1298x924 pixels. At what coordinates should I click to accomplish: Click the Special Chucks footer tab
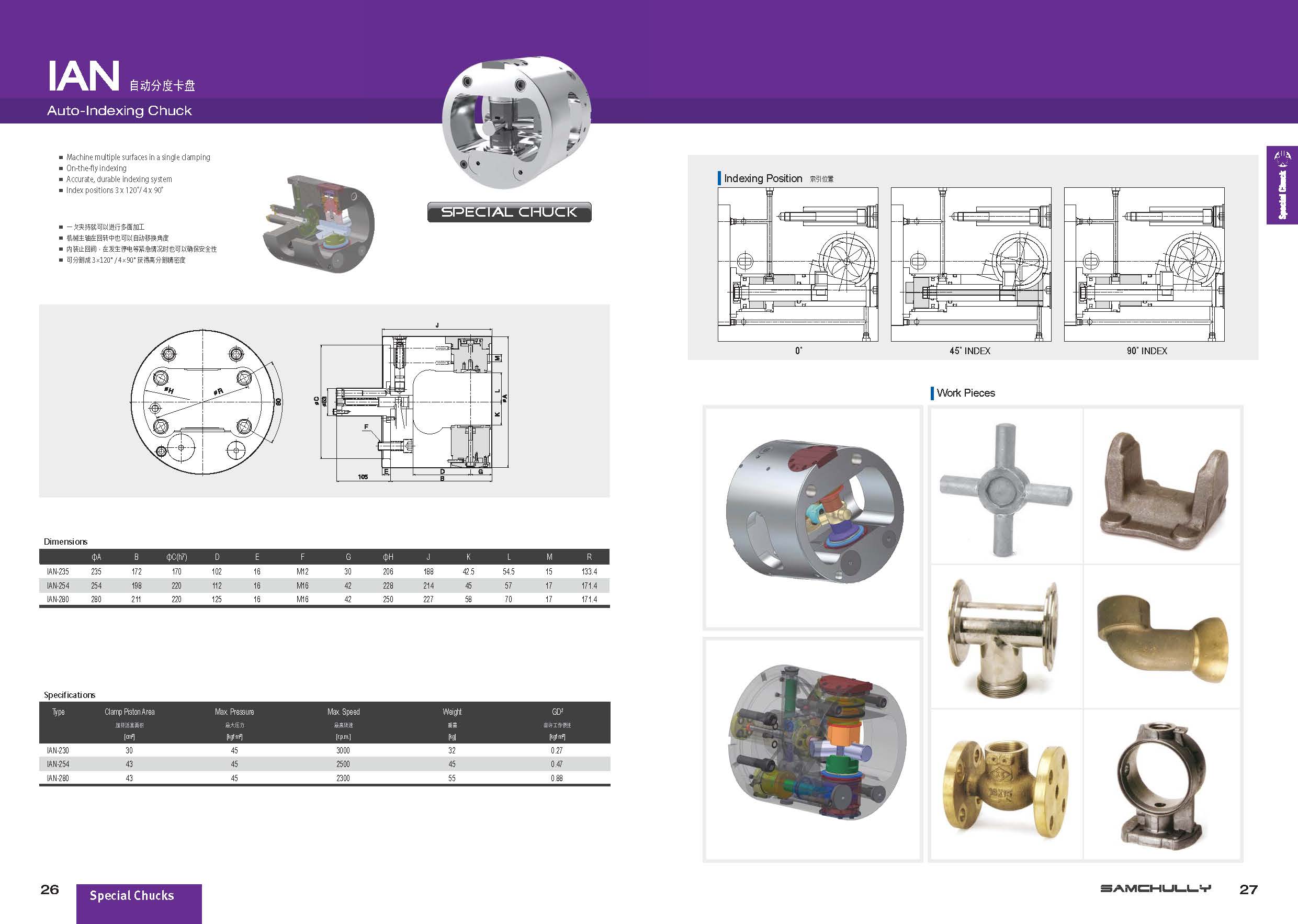[x=132, y=896]
